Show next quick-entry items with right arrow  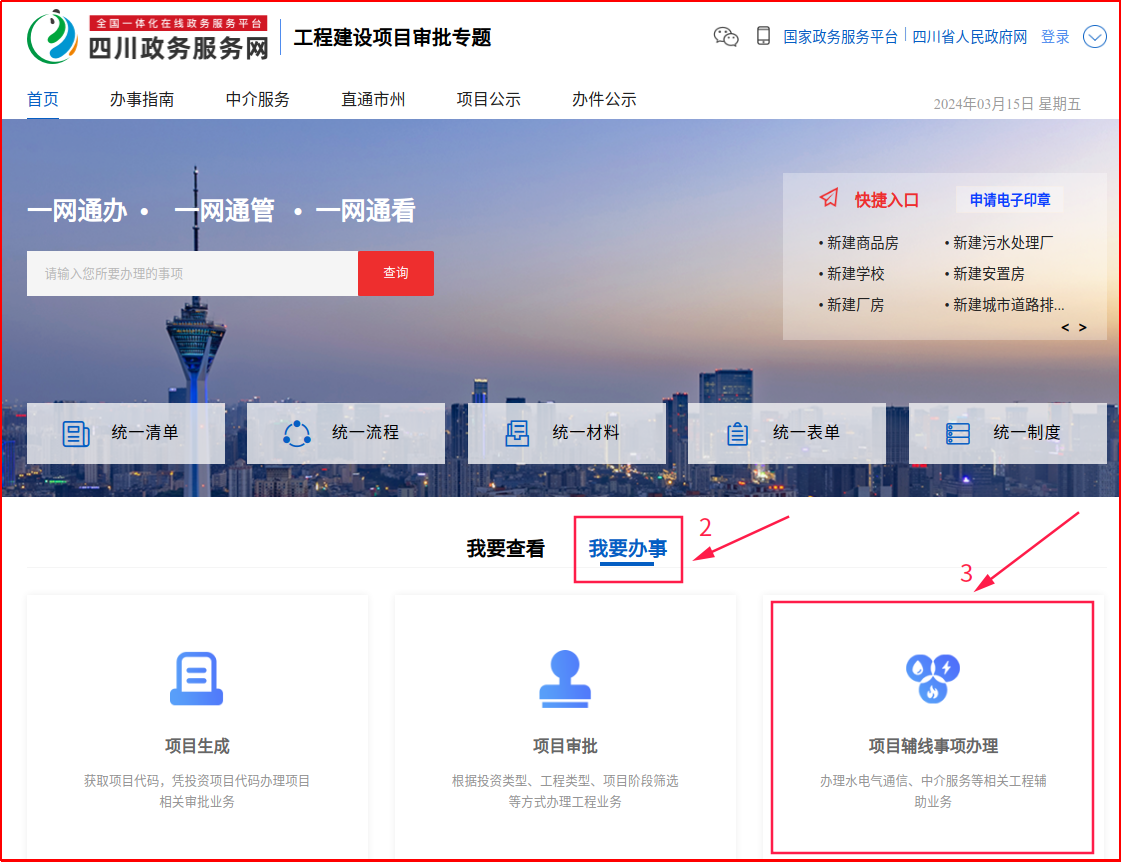1082,327
